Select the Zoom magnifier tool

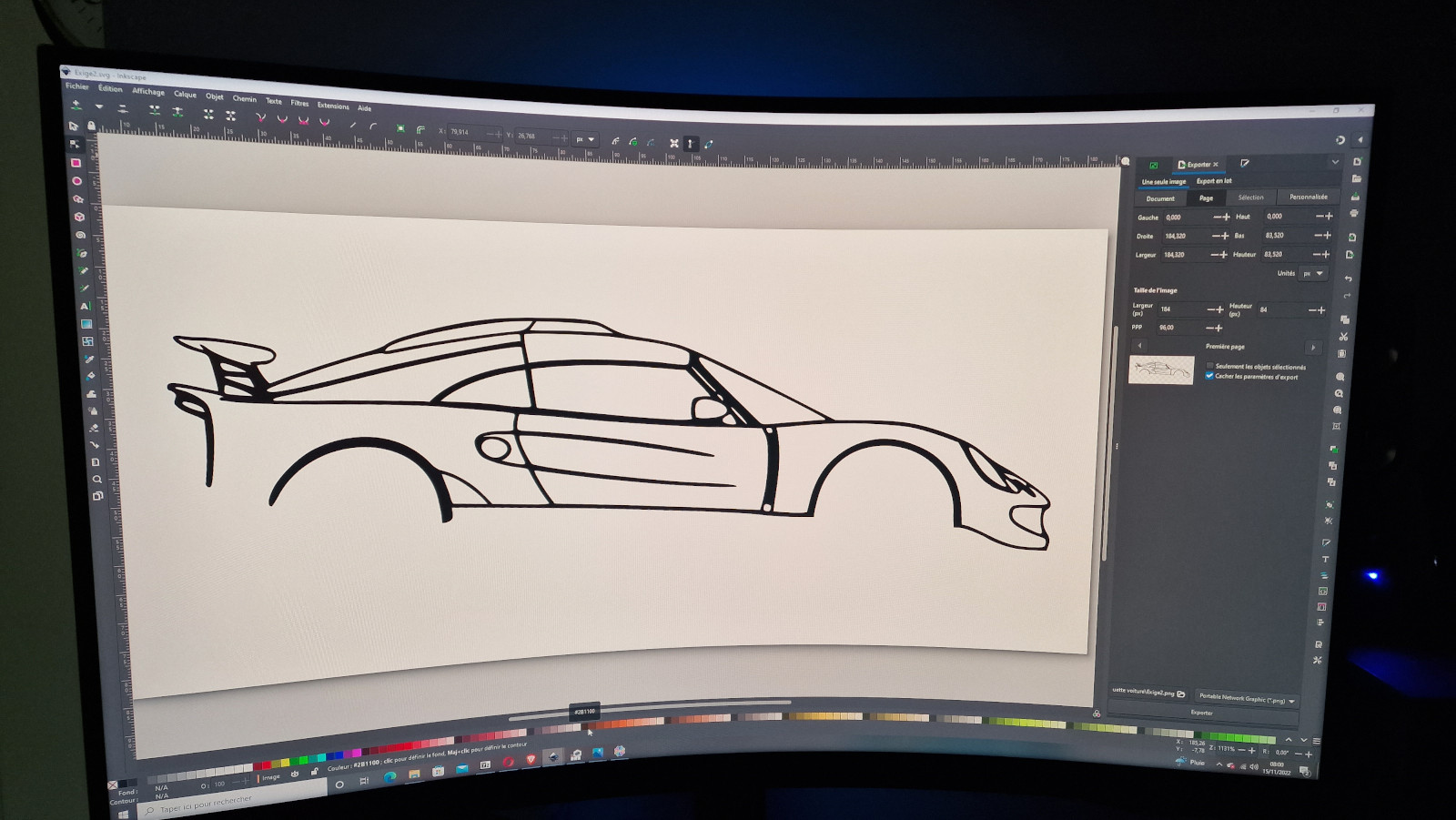click(x=96, y=479)
